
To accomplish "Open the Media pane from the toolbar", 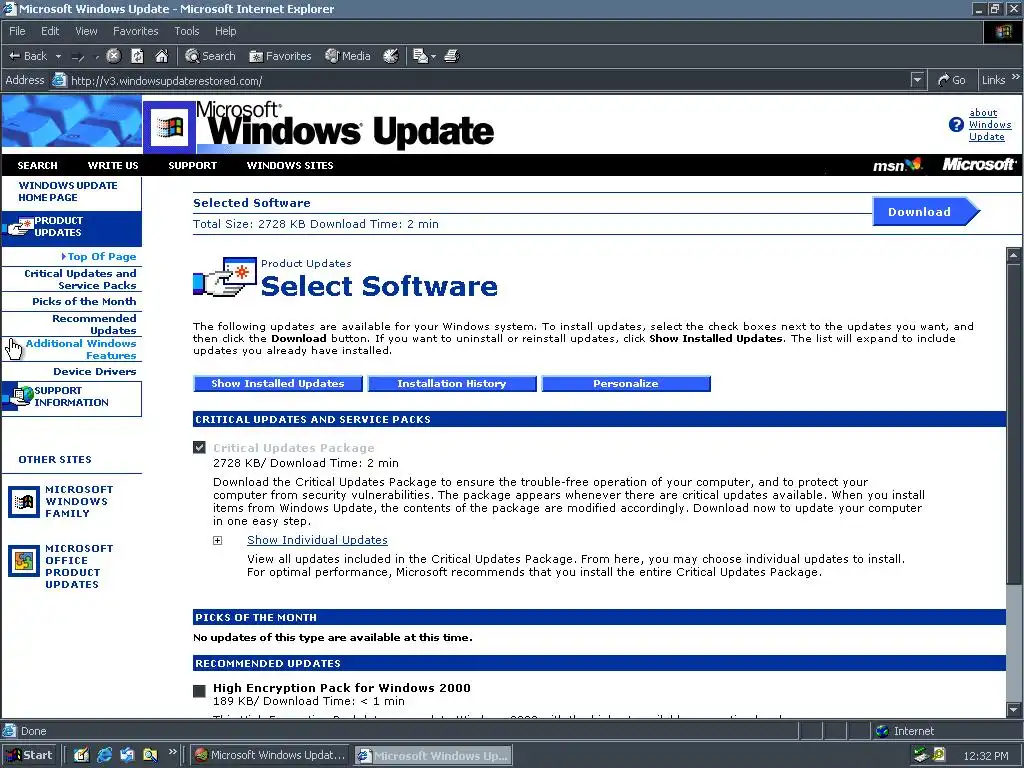I will 348,56.
